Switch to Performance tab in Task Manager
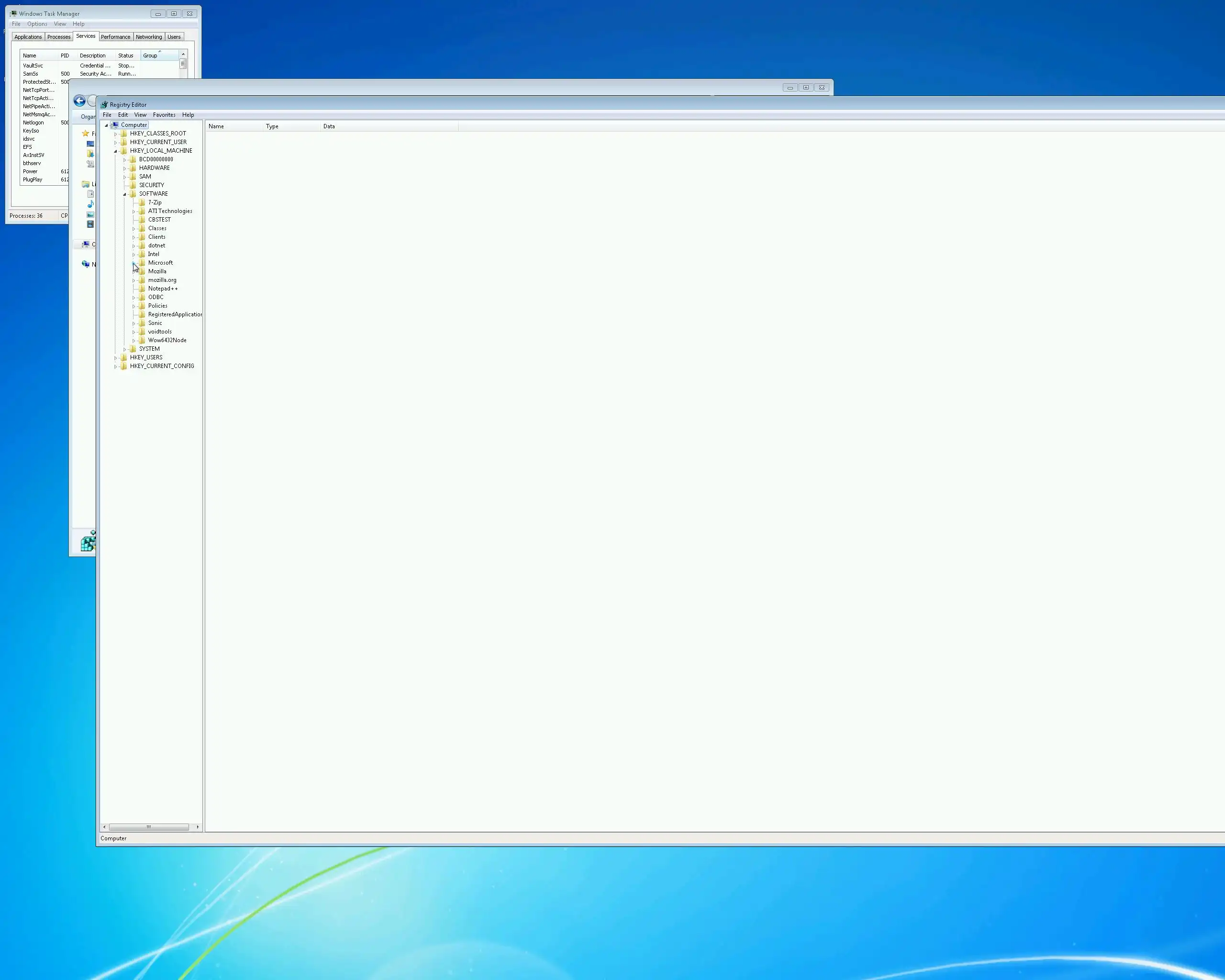The height and width of the screenshot is (980, 1225). point(115,37)
